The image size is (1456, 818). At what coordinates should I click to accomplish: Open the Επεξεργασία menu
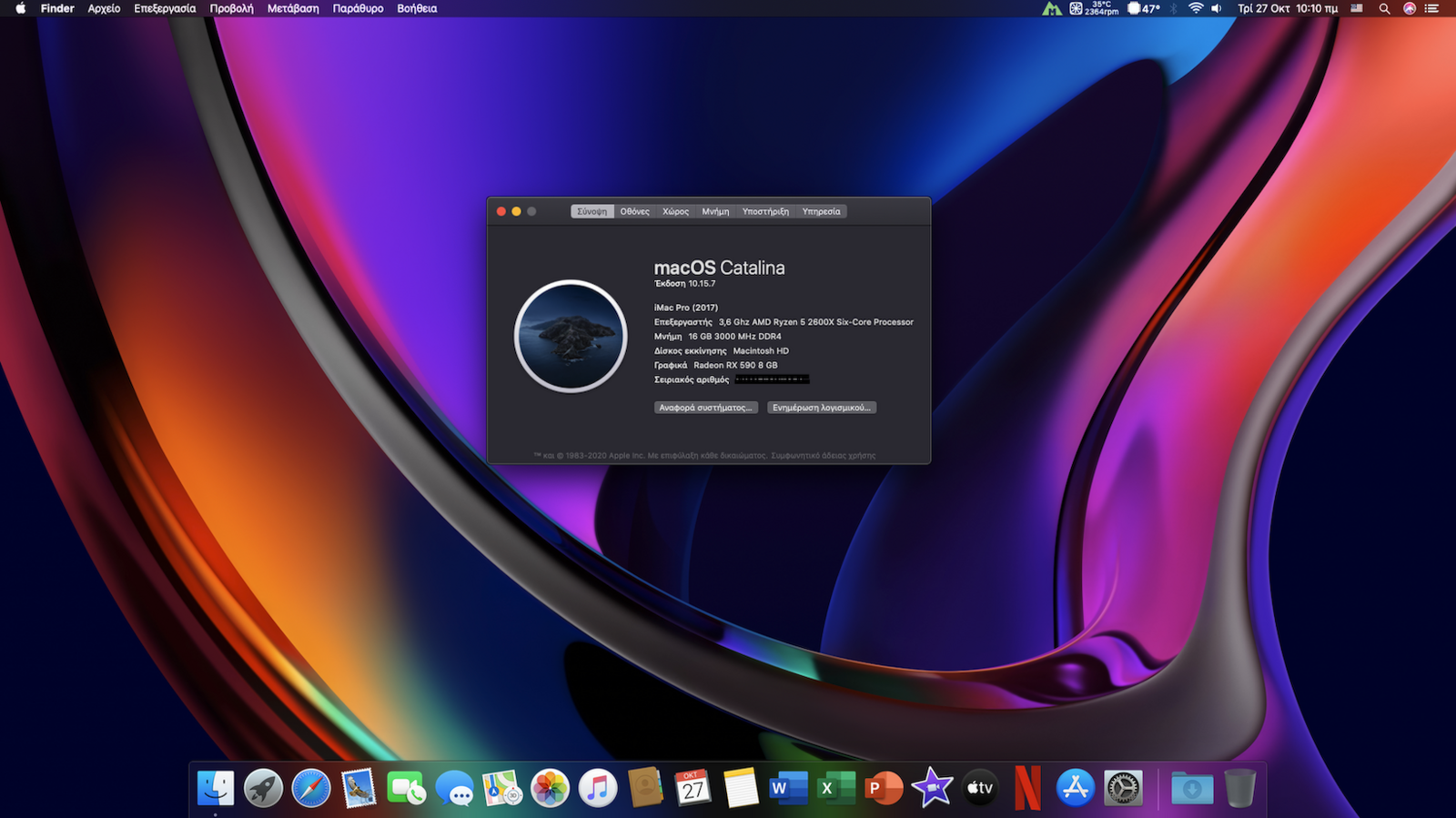click(165, 8)
